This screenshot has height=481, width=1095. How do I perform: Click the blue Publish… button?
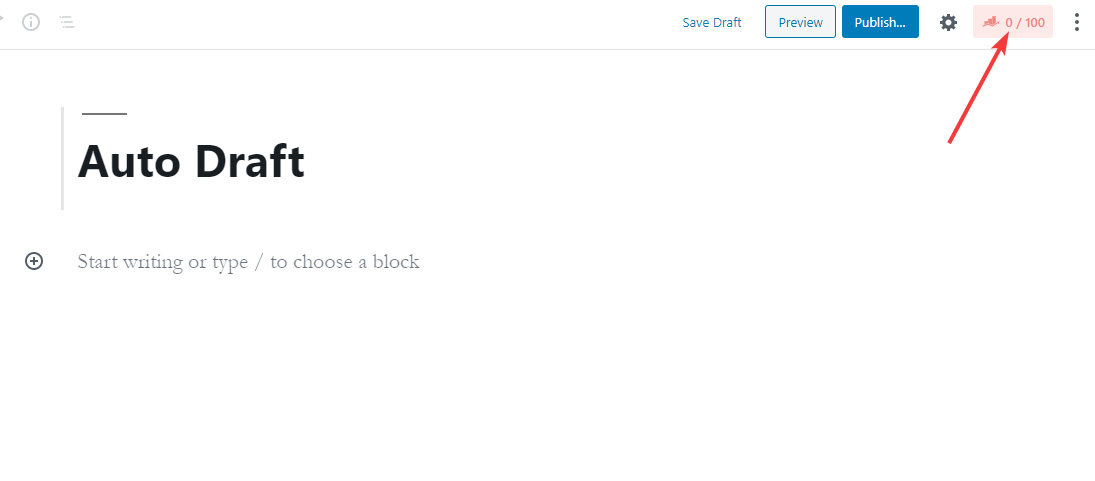point(880,22)
